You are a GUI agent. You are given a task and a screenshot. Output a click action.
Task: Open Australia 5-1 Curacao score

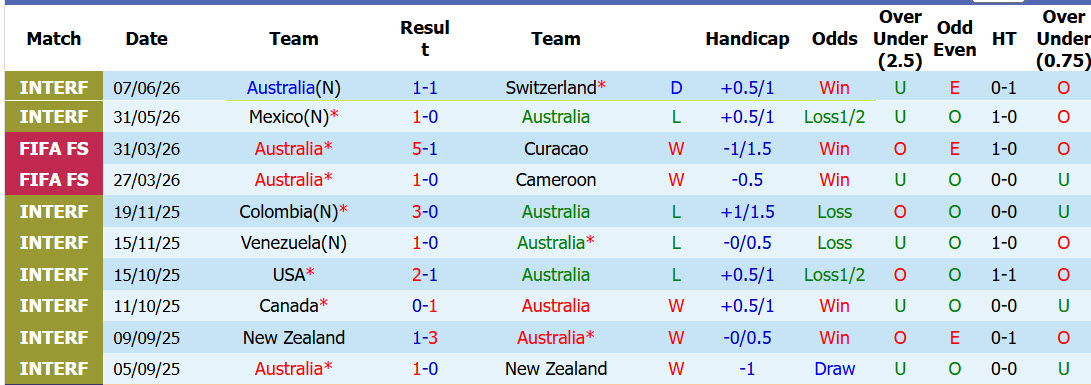tap(424, 149)
